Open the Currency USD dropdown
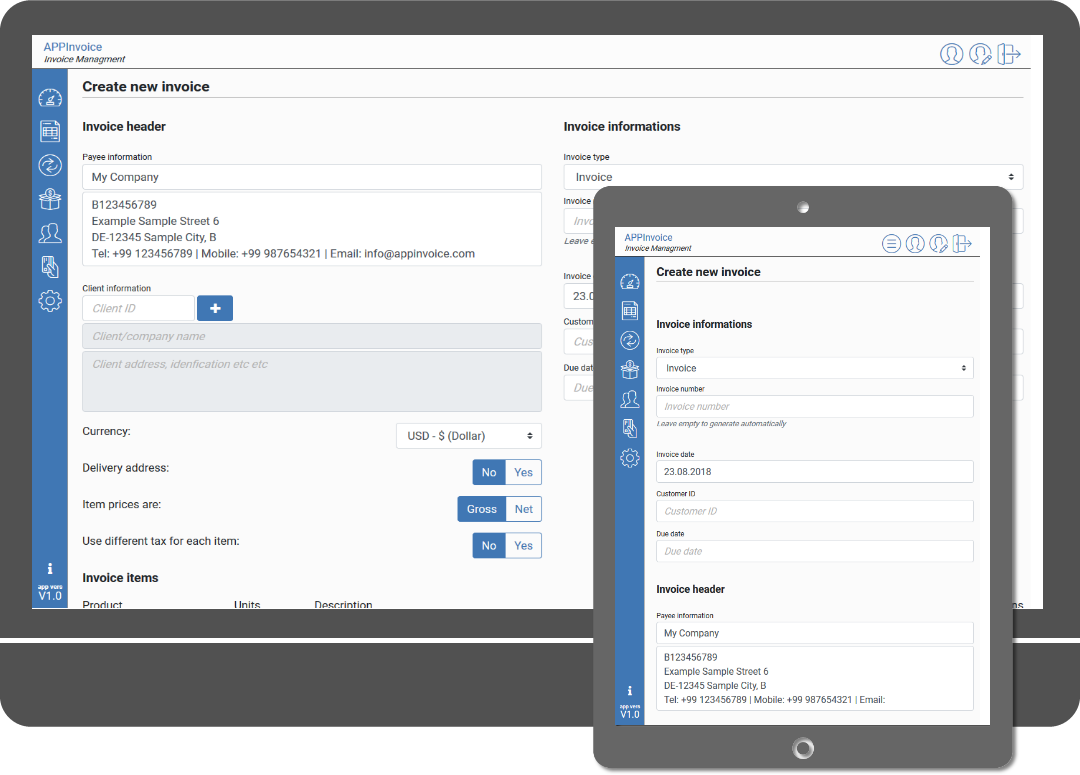 pyautogui.click(x=469, y=436)
